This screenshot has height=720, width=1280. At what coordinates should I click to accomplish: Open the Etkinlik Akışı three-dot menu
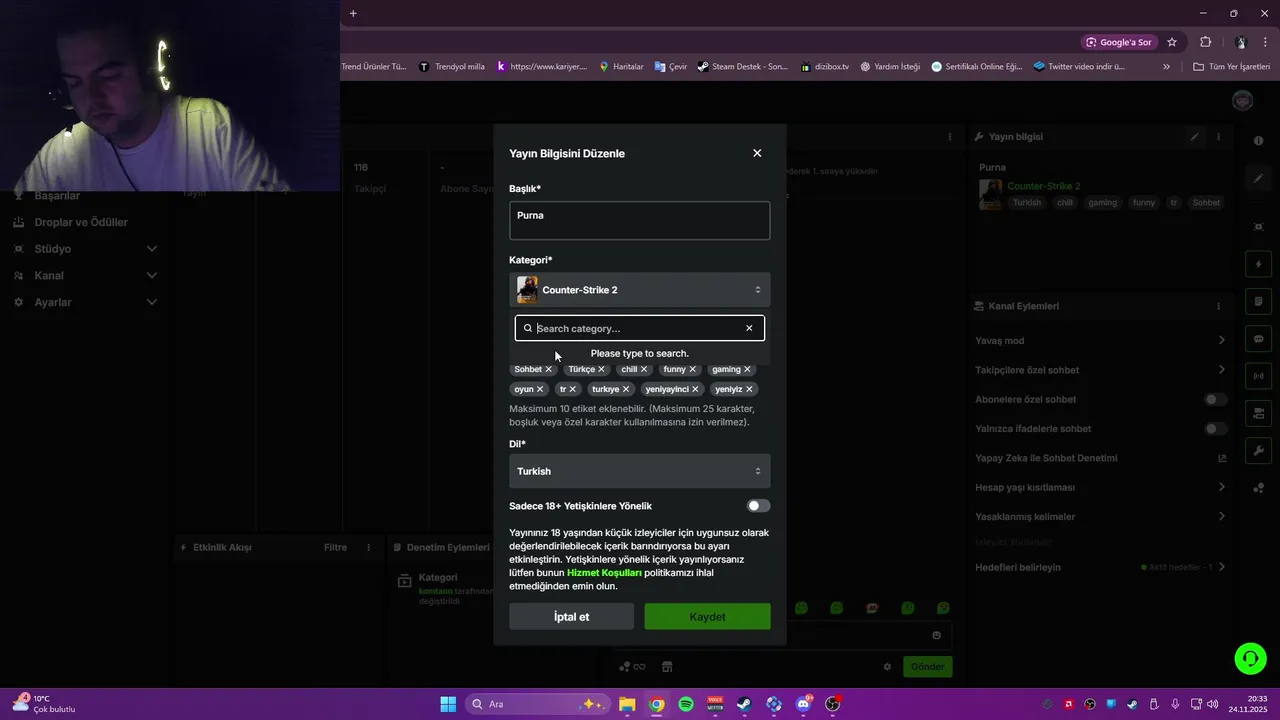coord(368,547)
